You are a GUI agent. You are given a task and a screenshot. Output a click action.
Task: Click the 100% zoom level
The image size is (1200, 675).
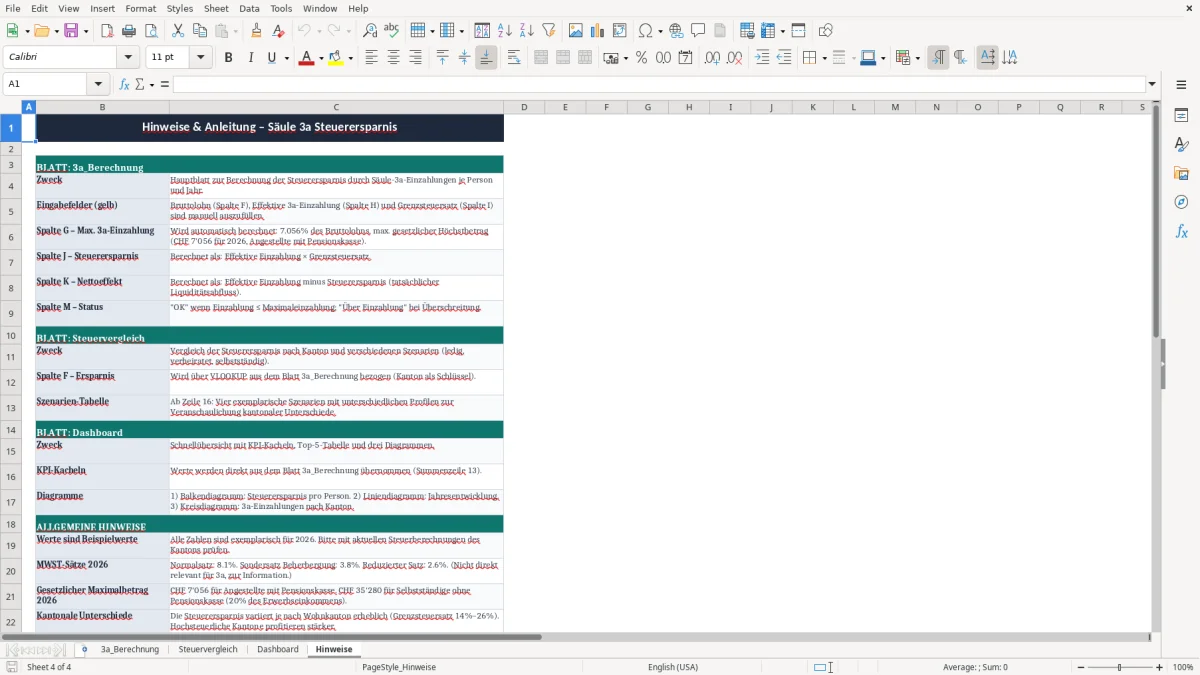tap(1183, 667)
